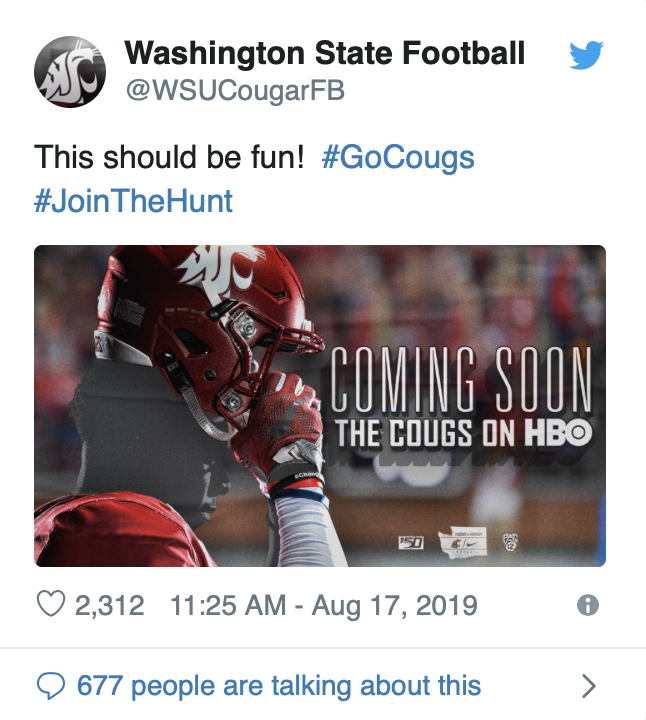The width and height of the screenshot is (646, 720).
Task: Open the #JoinTheHunt hashtag
Action: pos(133,201)
